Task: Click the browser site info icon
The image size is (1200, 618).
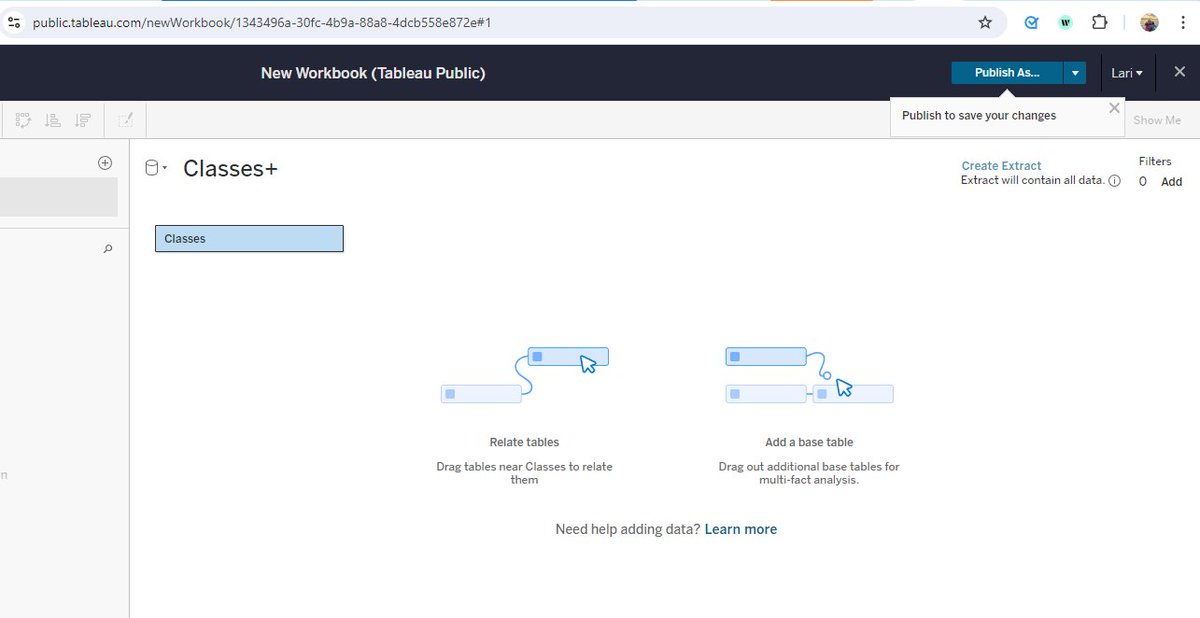Action: coord(14,22)
